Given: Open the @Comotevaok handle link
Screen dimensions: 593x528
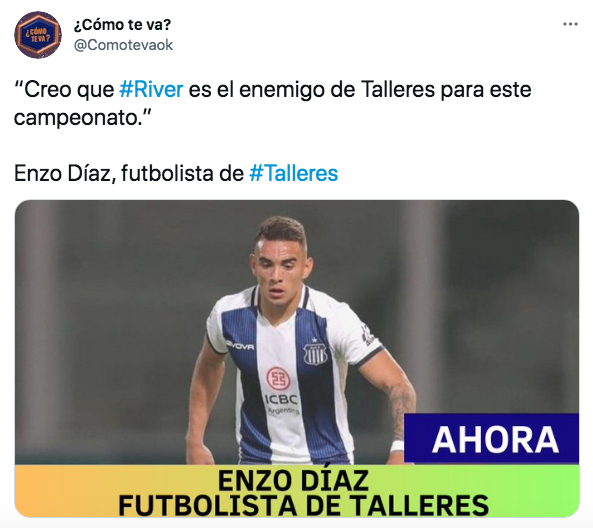Looking at the screenshot, I should click(x=123, y=45).
